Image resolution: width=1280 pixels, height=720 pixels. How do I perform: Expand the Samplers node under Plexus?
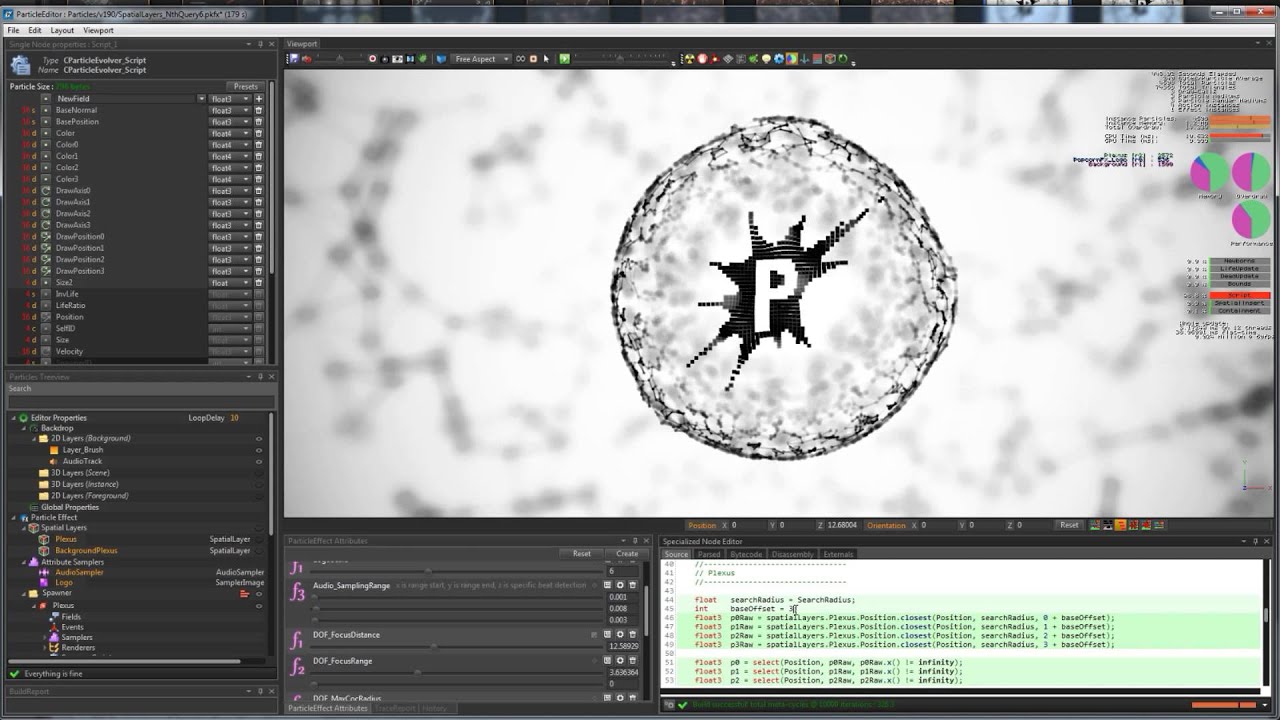(x=47, y=638)
